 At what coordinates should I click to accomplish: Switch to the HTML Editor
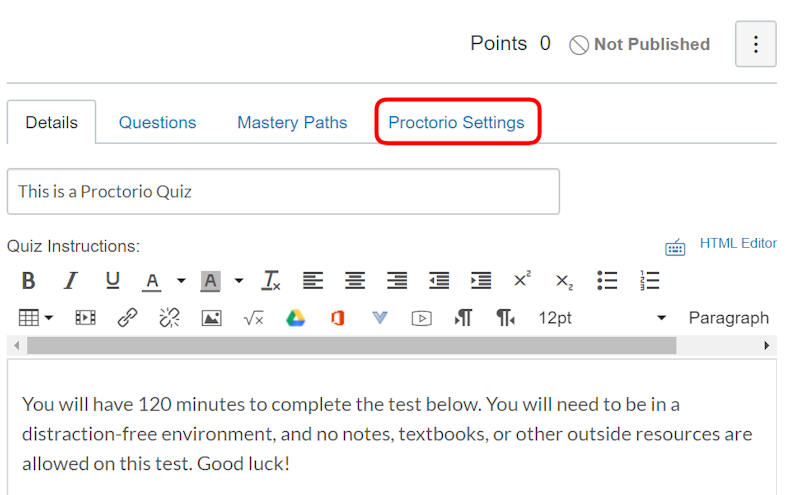738,243
